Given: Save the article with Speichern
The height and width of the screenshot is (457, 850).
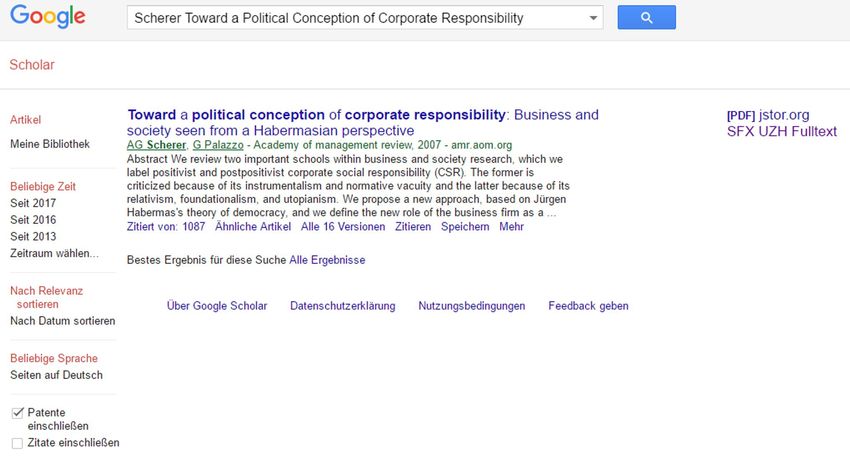Looking at the screenshot, I should coord(465,227).
